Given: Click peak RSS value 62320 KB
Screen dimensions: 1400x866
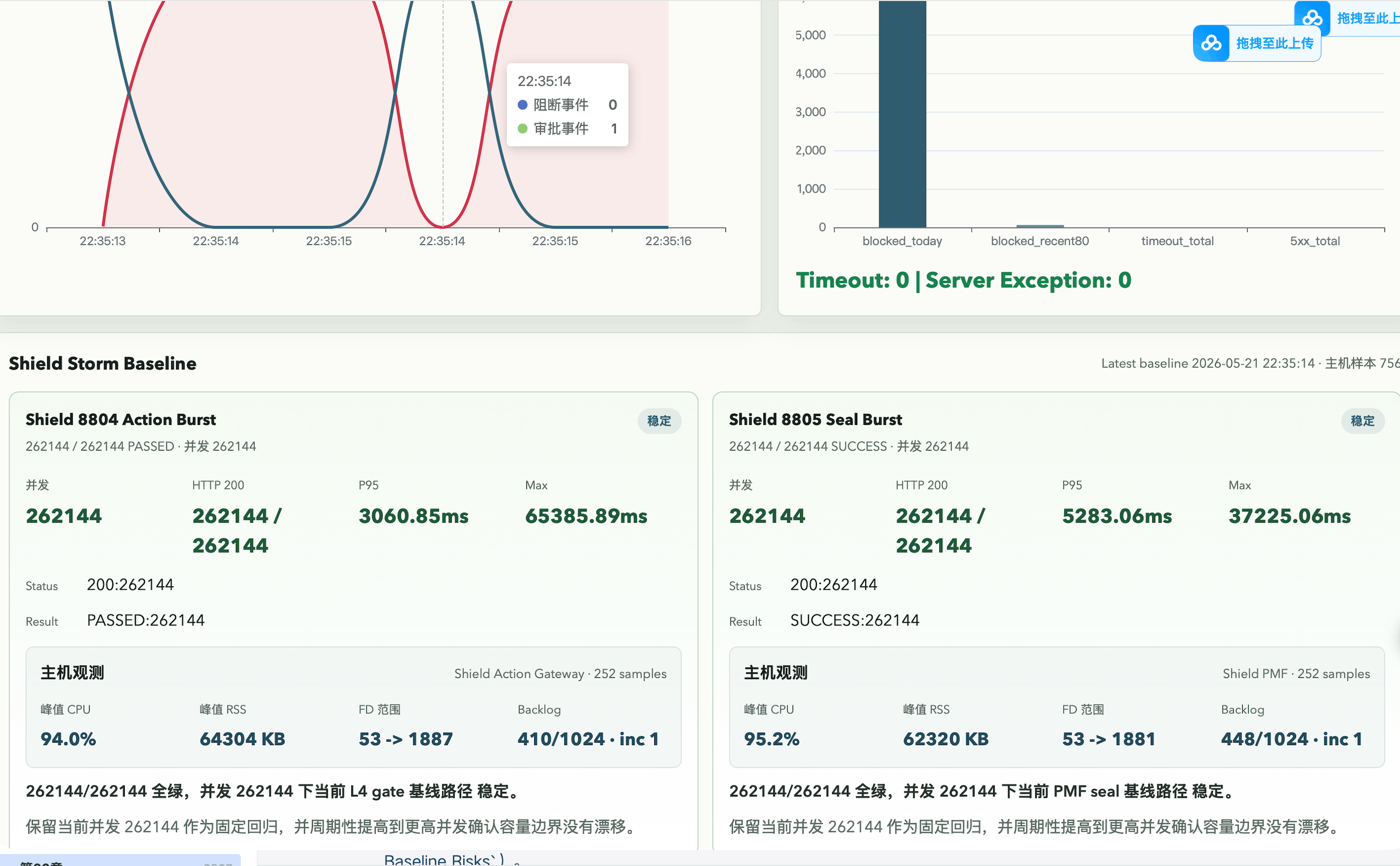Looking at the screenshot, I should (x=946, y=739).
